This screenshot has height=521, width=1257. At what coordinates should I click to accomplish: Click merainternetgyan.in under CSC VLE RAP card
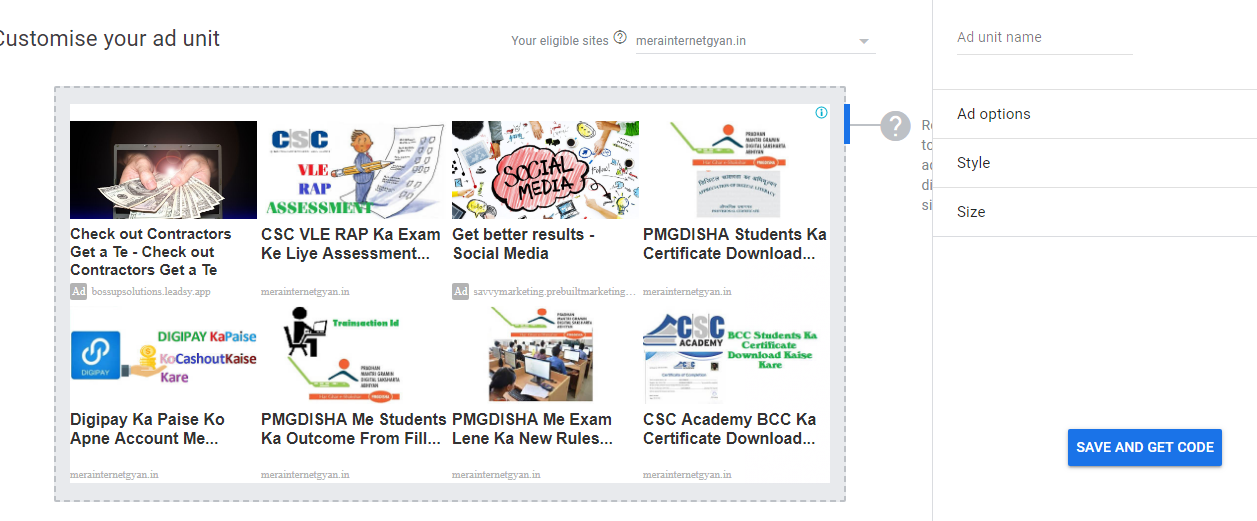(x=305, y=292)
